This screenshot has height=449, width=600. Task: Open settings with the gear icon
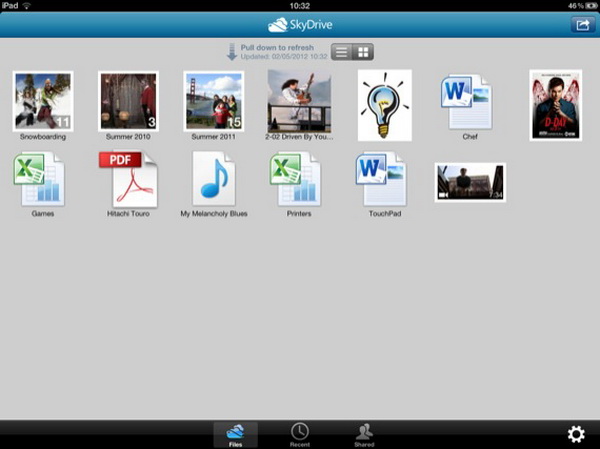pyautogui.click(x=576, y=434)
